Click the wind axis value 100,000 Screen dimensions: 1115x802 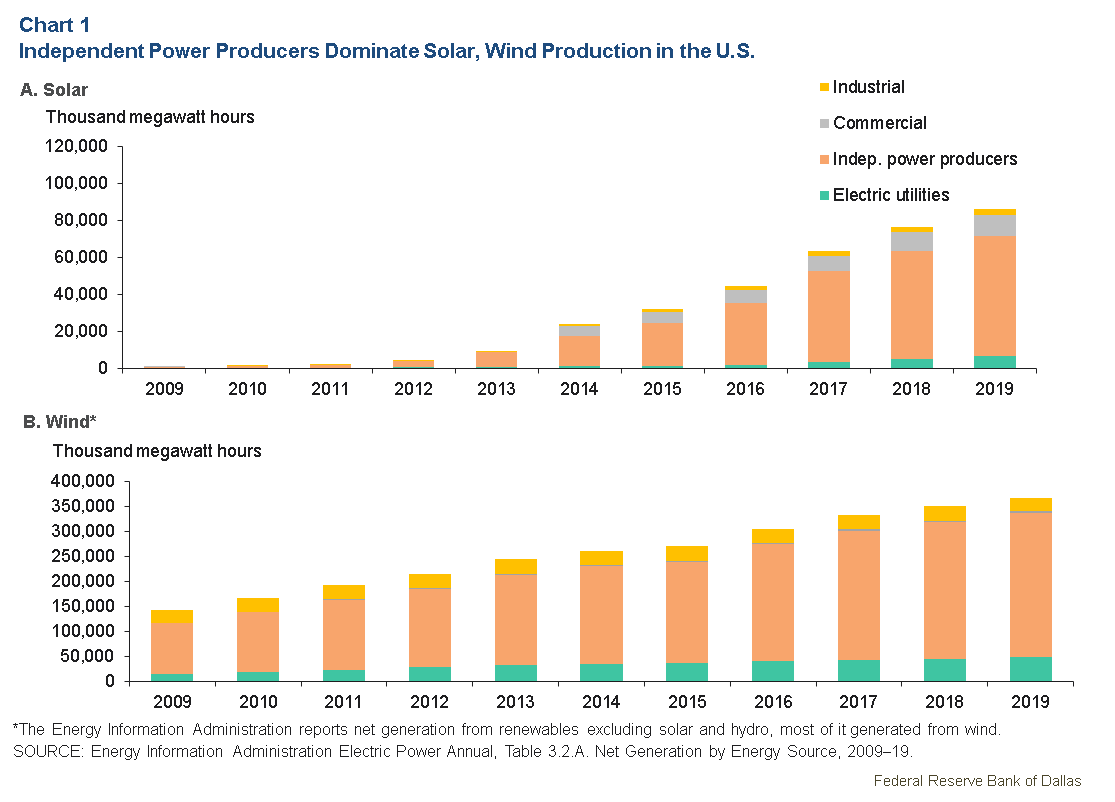[x=82, y=631]
